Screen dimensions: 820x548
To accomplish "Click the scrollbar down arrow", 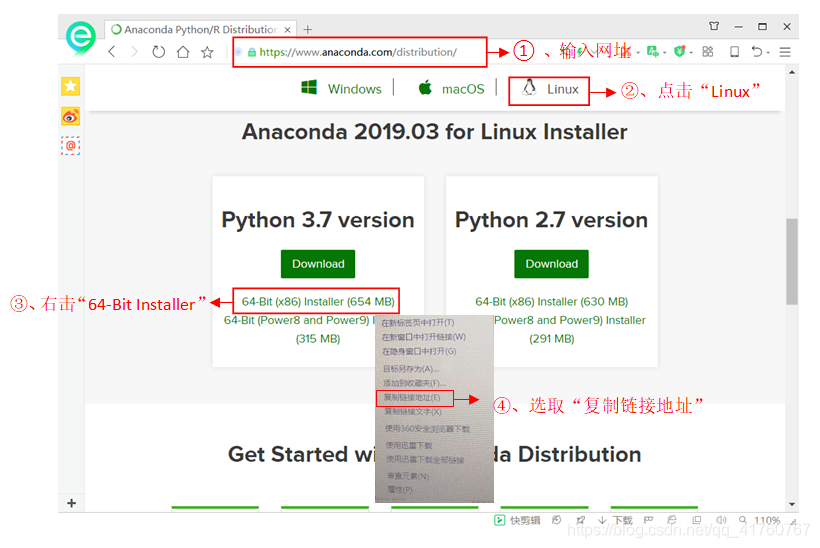I will point(792,504).
